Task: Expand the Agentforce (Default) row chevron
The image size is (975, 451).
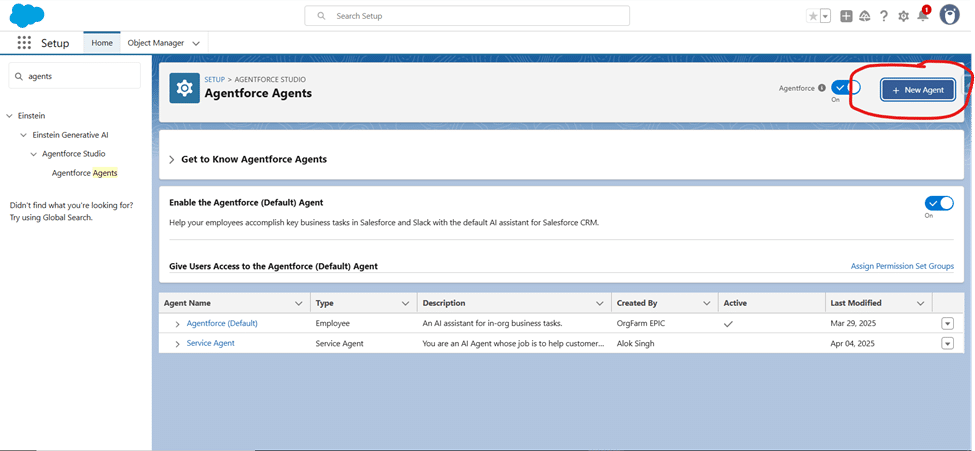Action: [177, 324]
